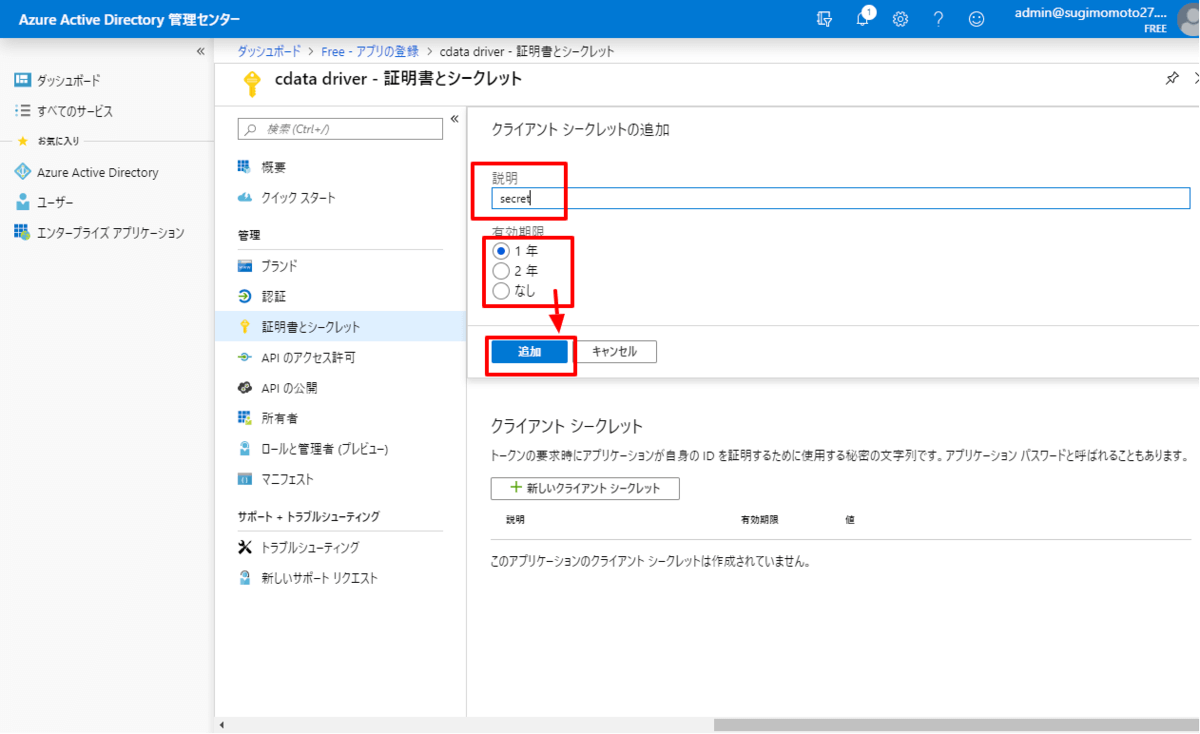This screenshot has height=734, width=1200.
Task: Collapse the app registration menu blade
Action: click(454, 119)
